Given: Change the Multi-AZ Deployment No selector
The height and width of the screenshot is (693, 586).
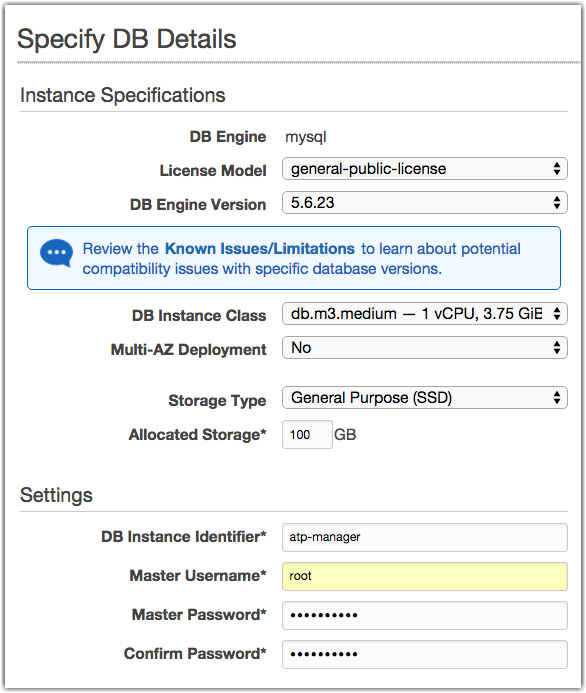Looking at the screenshot, I should pos(425,348).
